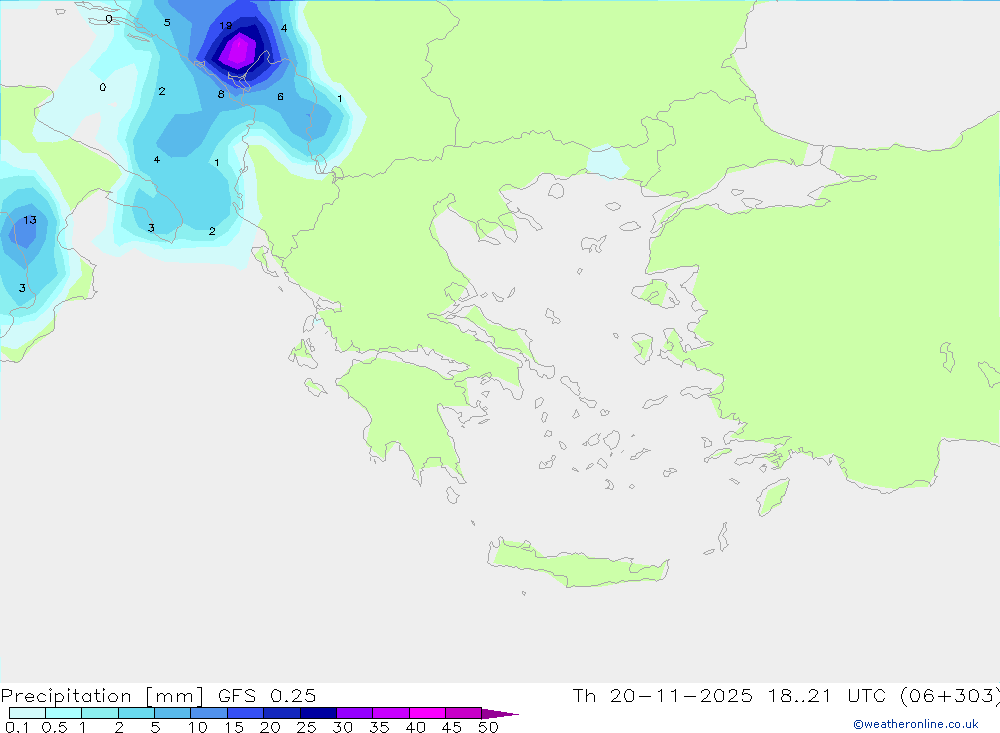This screenshot has width=1000, height=733.
Task: Click the 30–35 mm legend swatch
Action: pyautogui.click(x=355, y=713)
